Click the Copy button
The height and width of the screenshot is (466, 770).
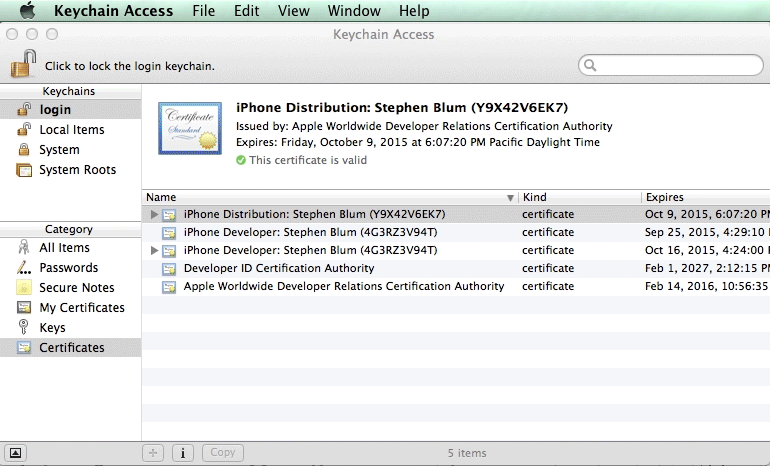click(x=222, y=453)
